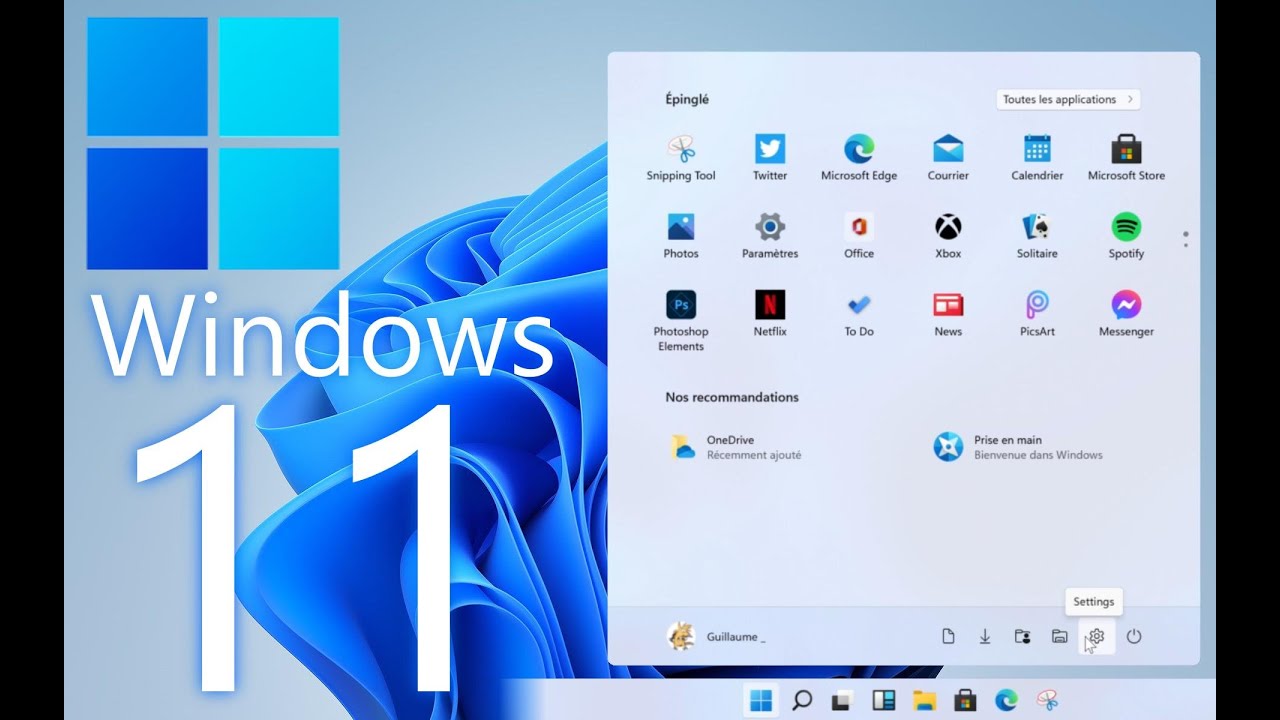Open the Documents folder icon in Start footer

tap(948, 636)
